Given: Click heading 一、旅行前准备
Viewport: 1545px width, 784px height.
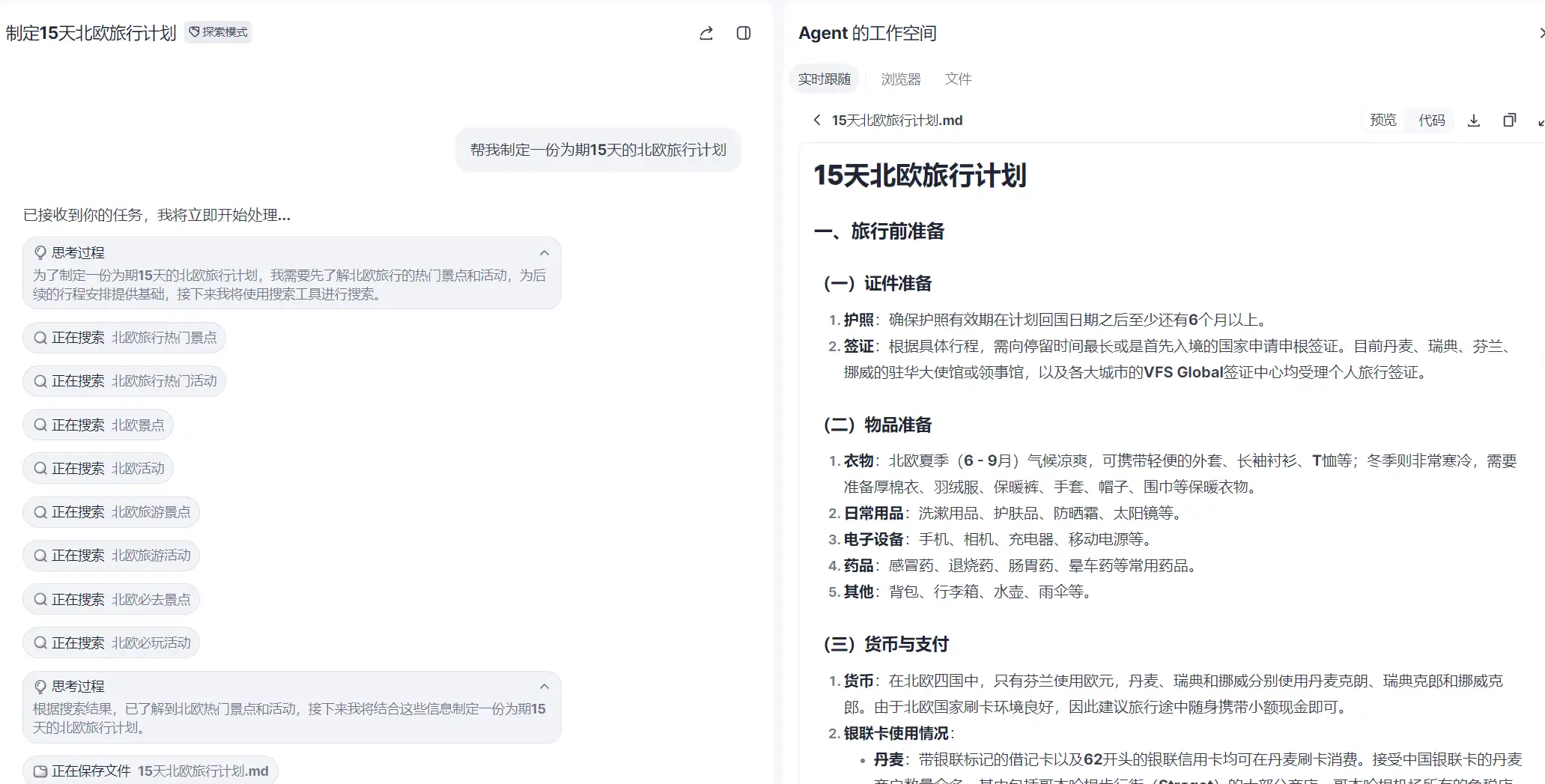Looking at the screenshot, I should pyautogui.click(x=879, y=231).
